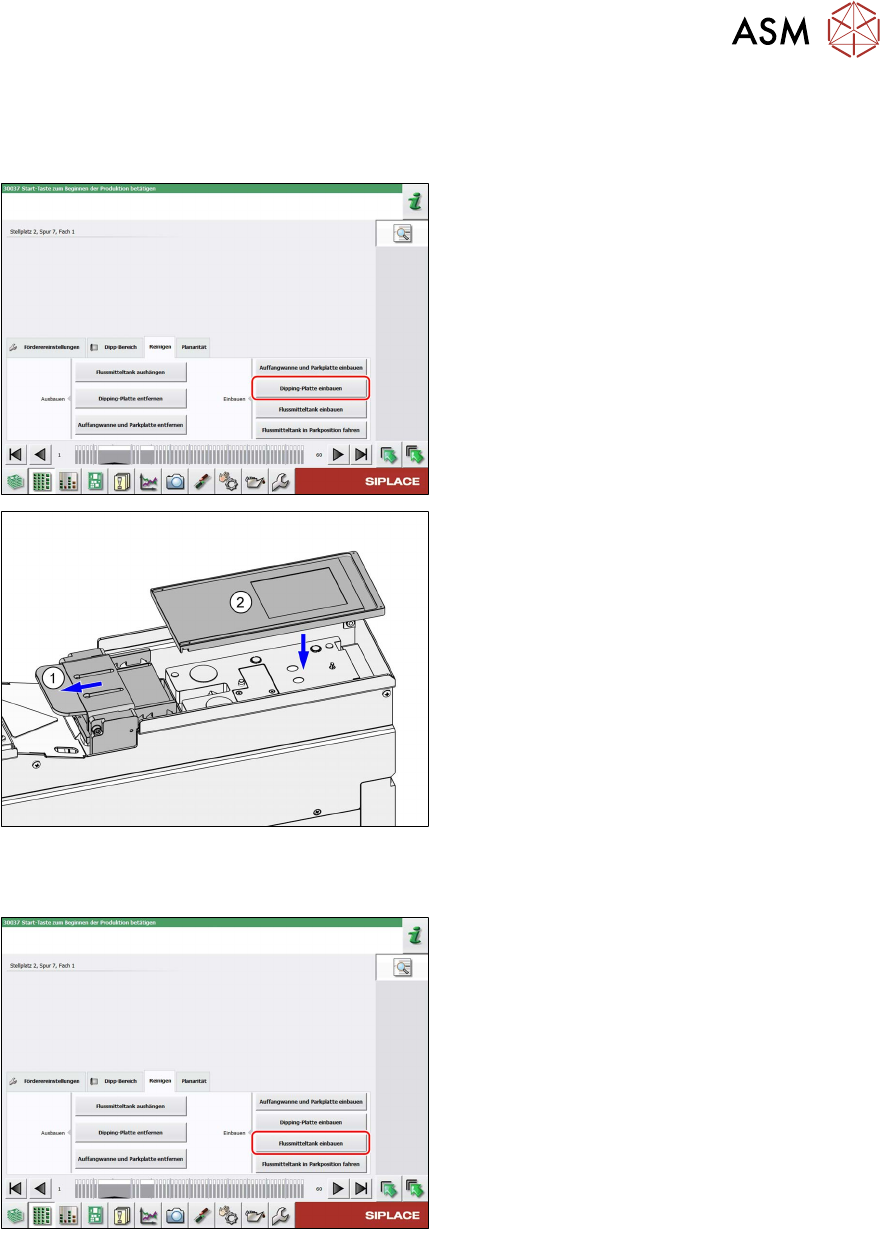Click magnifier search icon in lower screenshot
This screenshot has width=880, height=1234.
(403, 968)
